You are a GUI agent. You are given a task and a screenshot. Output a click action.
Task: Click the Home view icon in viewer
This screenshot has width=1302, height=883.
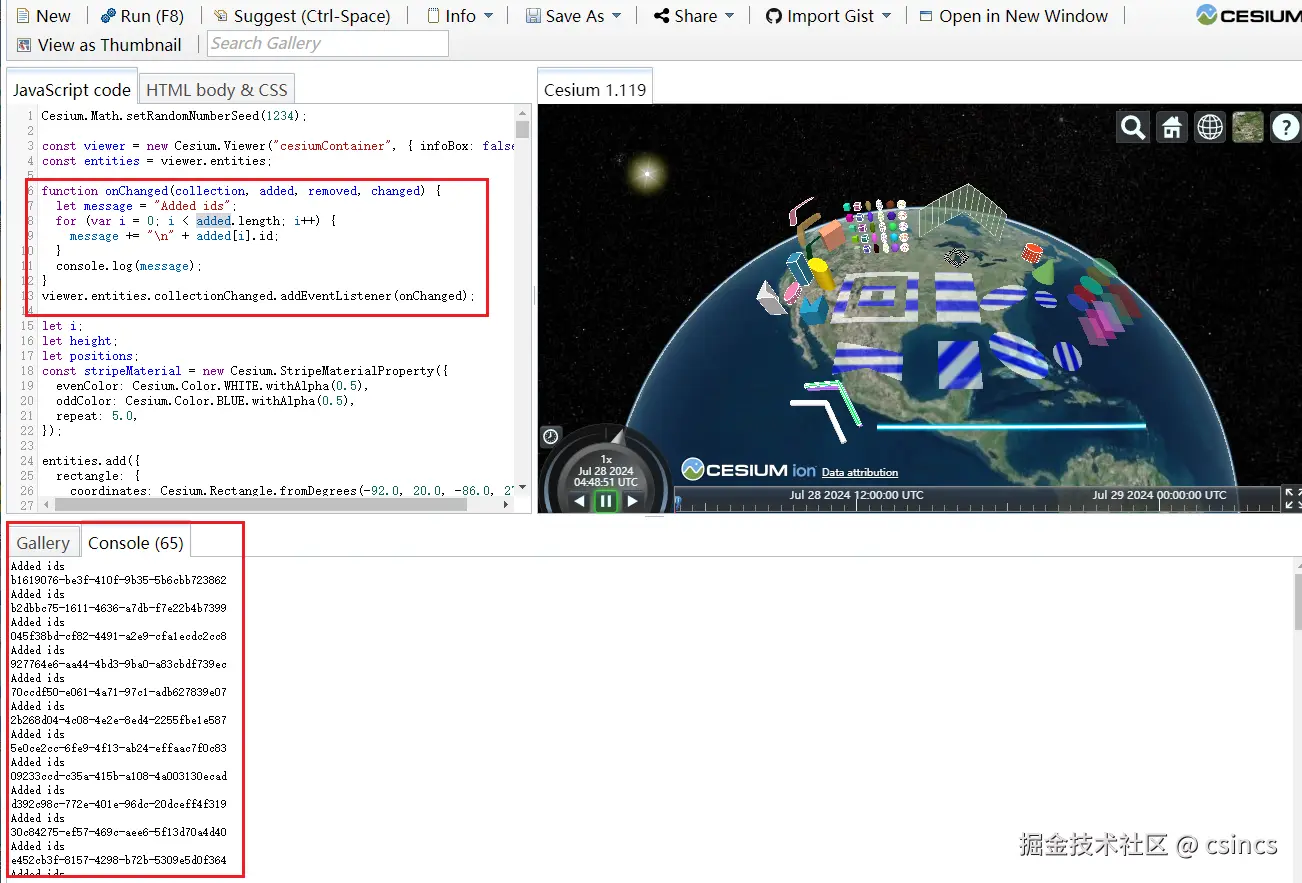1172,127
